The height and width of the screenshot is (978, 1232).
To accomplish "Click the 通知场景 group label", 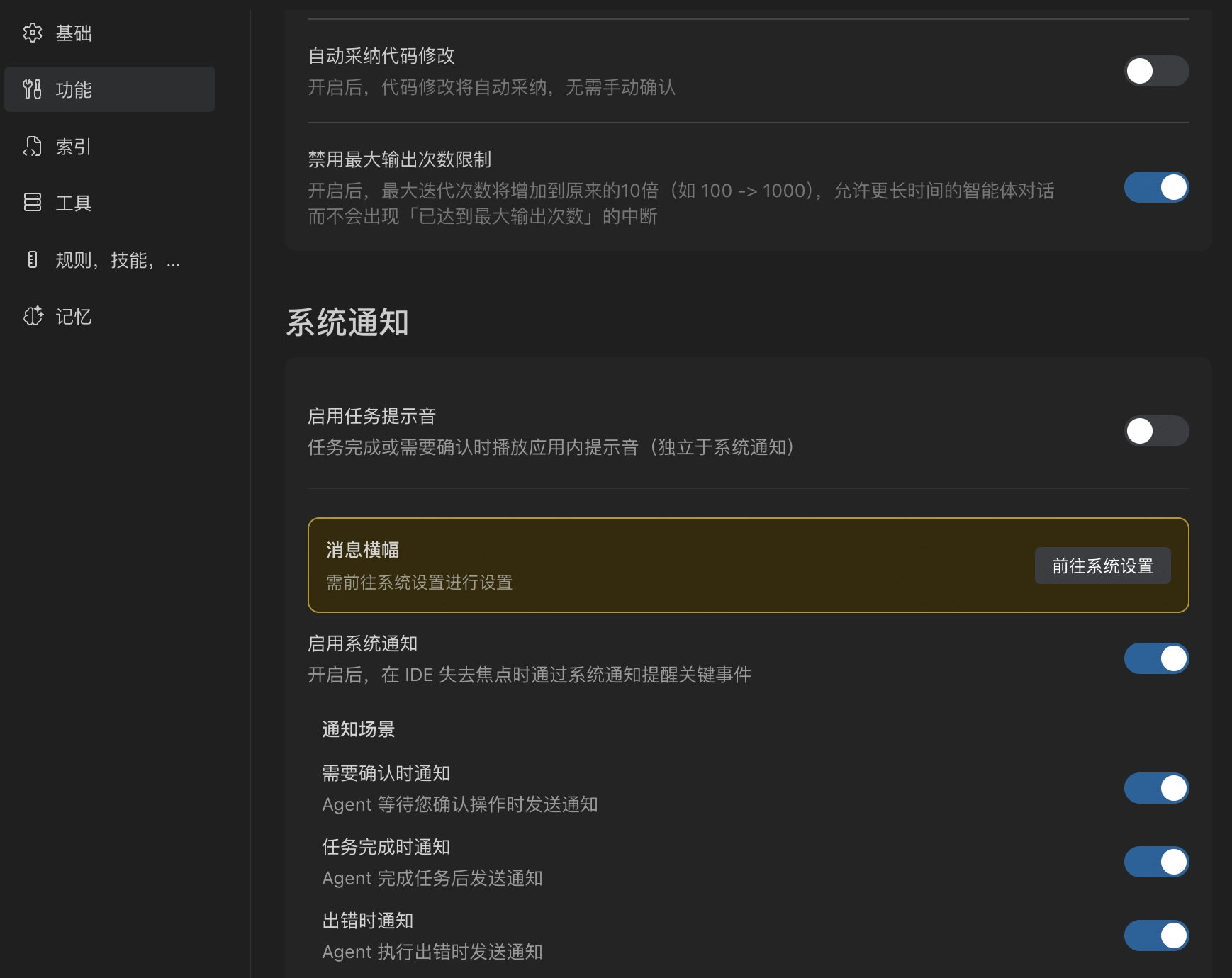I will coord(358,729).
